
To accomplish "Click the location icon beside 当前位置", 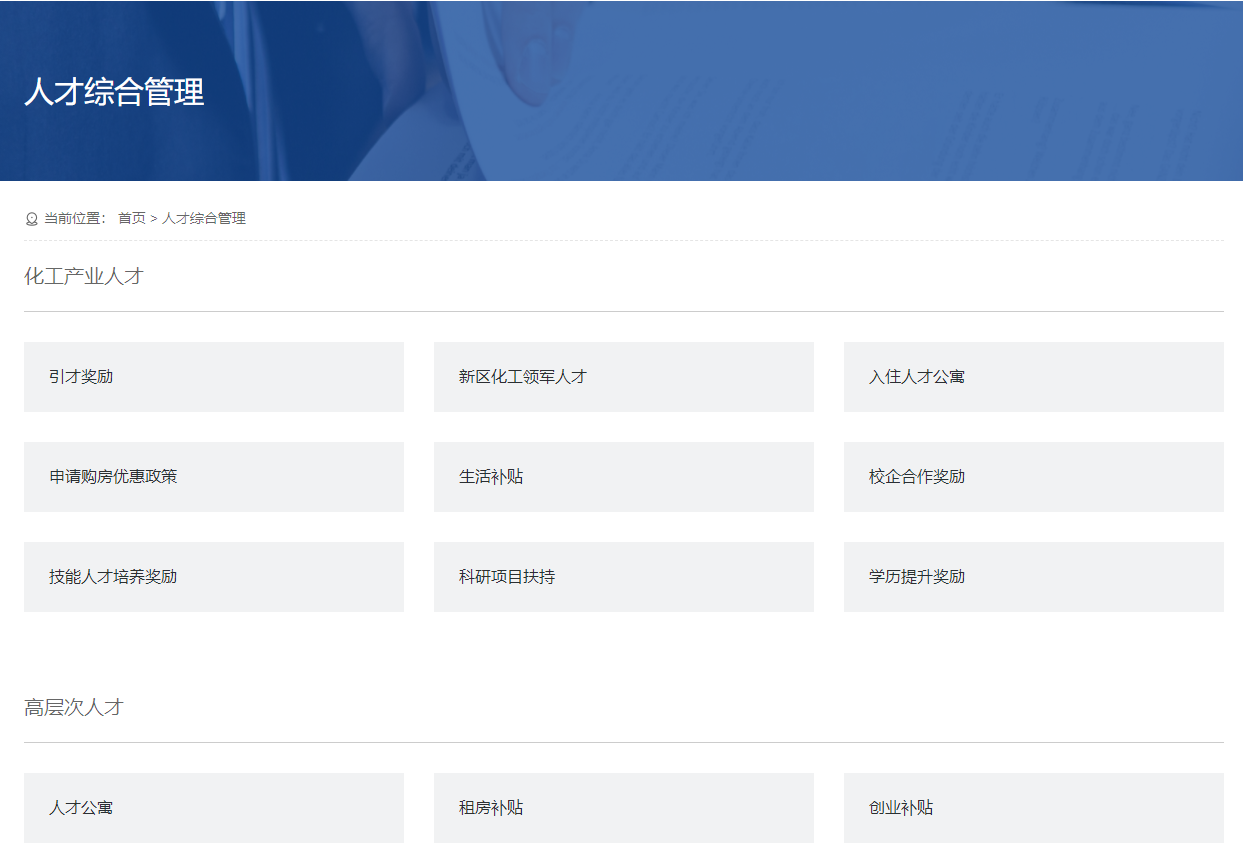I will 31,219.
